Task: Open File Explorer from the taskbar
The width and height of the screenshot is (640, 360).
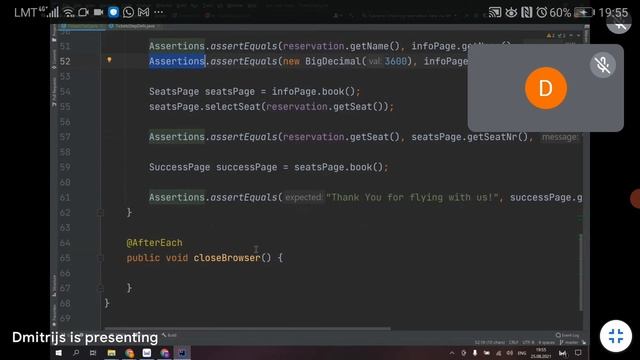Action: point(111,353)
